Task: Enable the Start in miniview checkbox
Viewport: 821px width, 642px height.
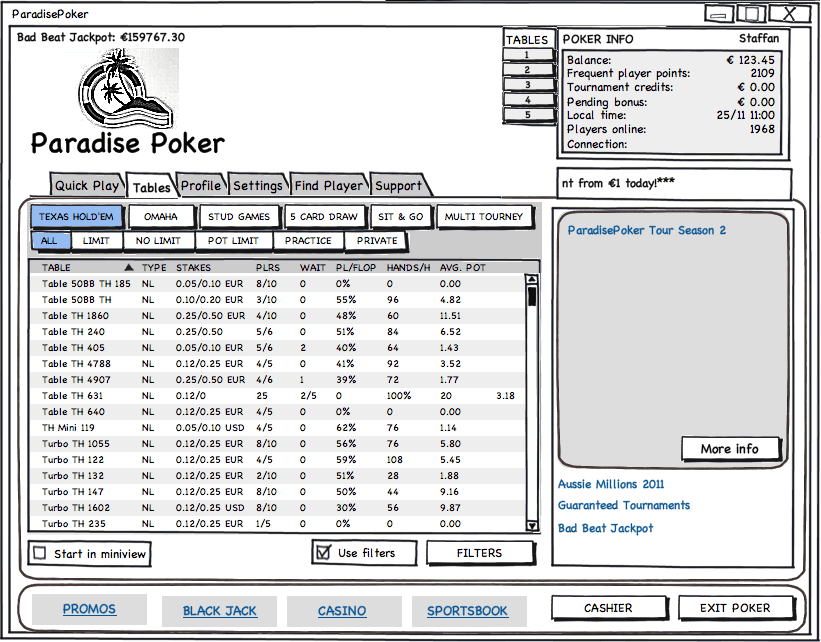Action: pos(40,553)
